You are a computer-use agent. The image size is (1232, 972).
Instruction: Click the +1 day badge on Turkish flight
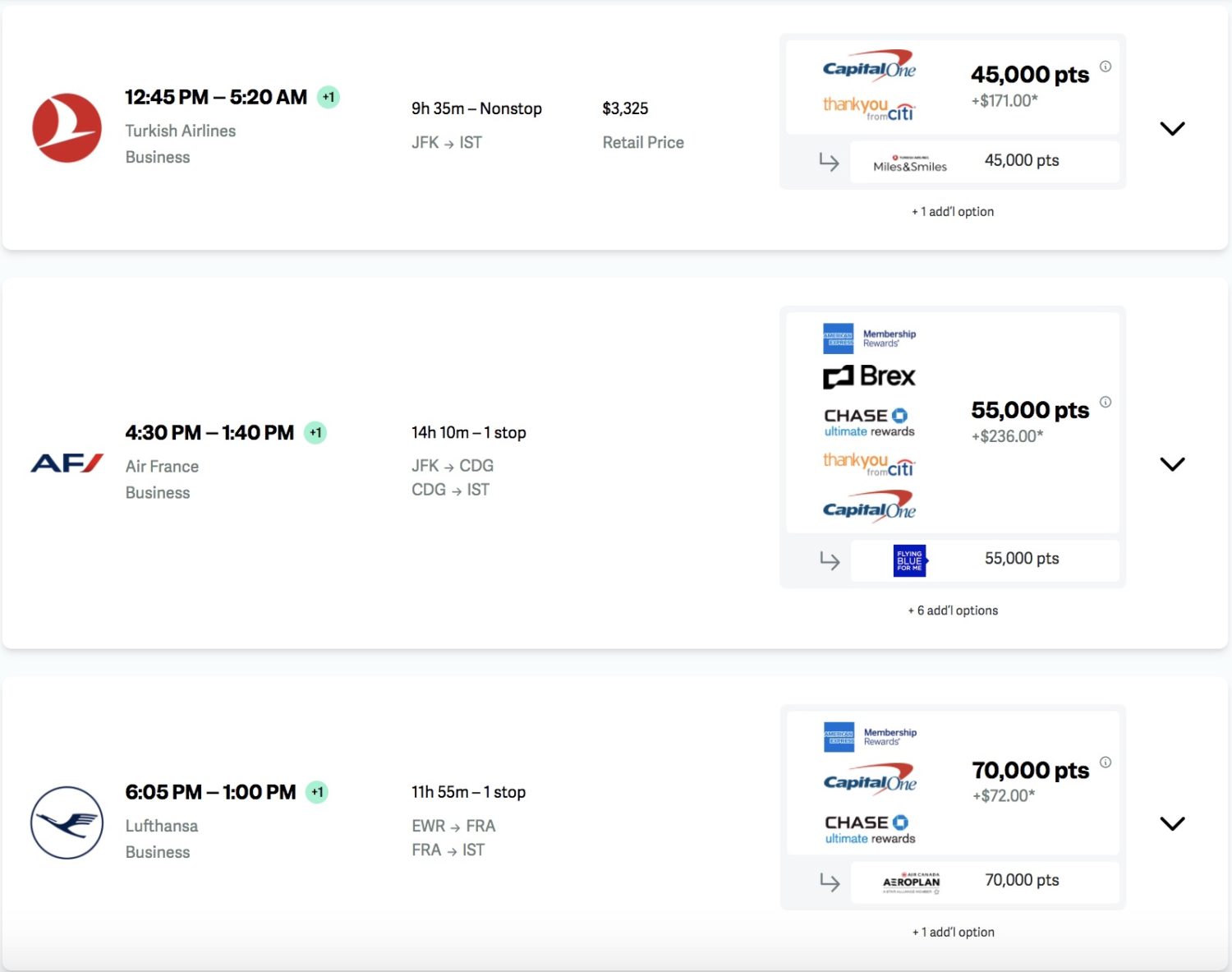point(329,97)
